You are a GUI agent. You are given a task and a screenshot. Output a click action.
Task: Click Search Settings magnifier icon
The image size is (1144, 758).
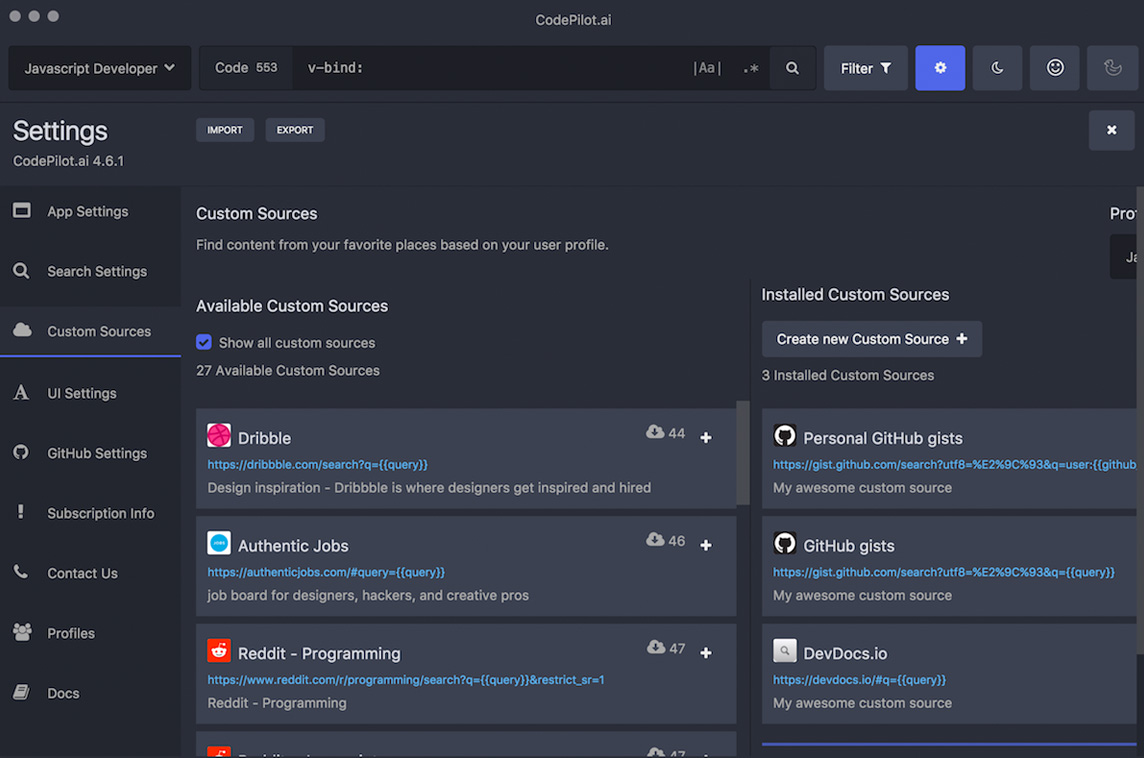click(21, 271)
